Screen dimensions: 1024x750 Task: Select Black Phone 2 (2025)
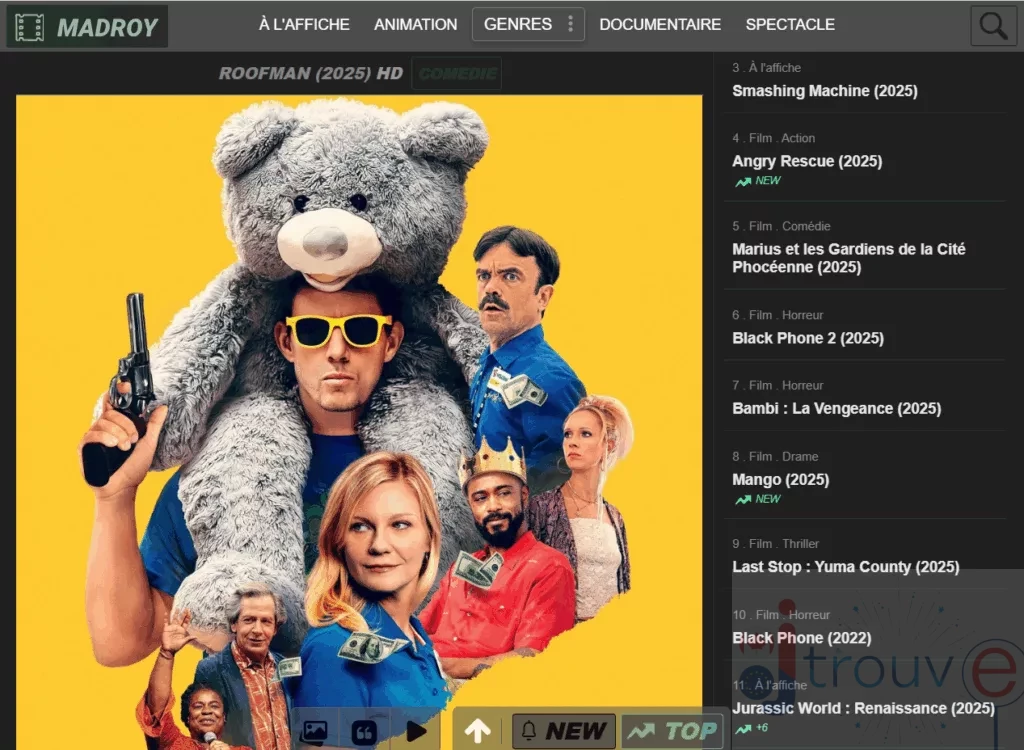(x=807, y=338)
